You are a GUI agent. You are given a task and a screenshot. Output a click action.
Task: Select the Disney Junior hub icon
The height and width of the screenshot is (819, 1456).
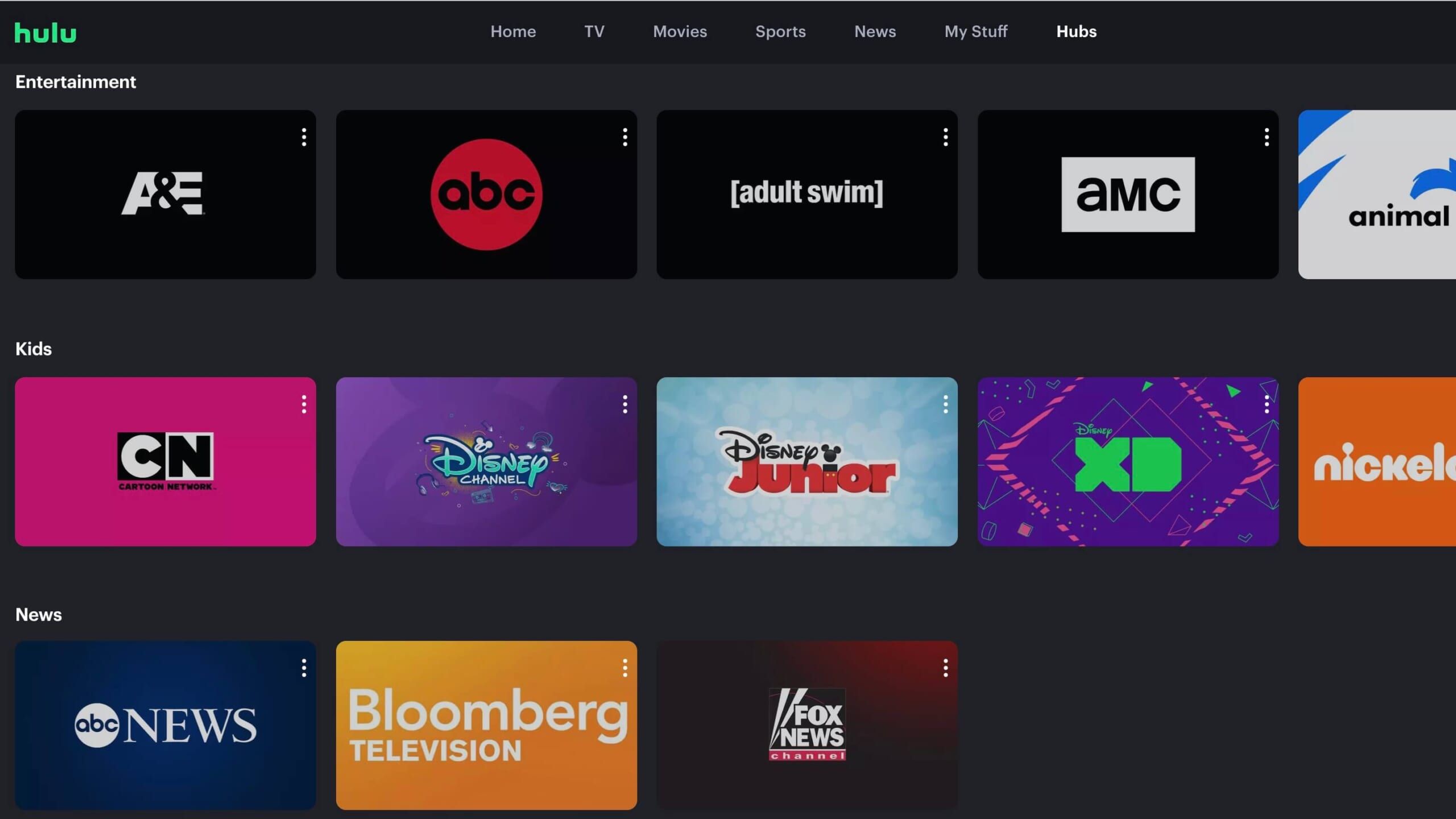[807, 461]
